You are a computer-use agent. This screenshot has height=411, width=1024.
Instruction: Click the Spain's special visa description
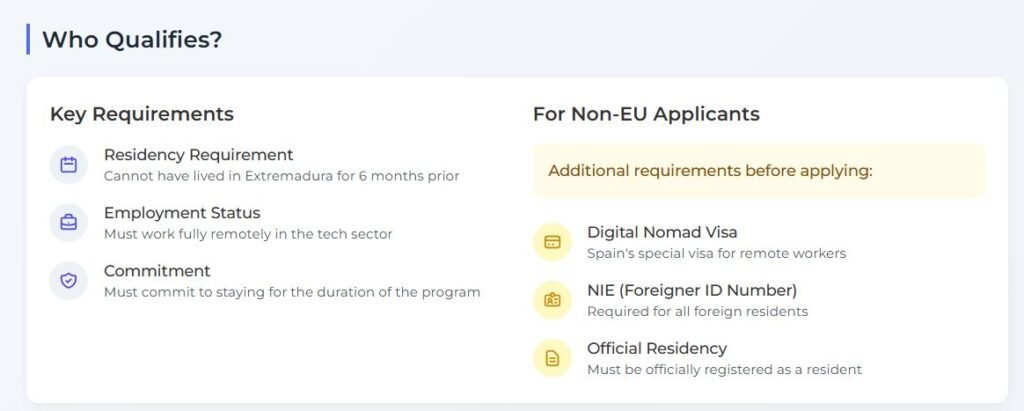716,254
